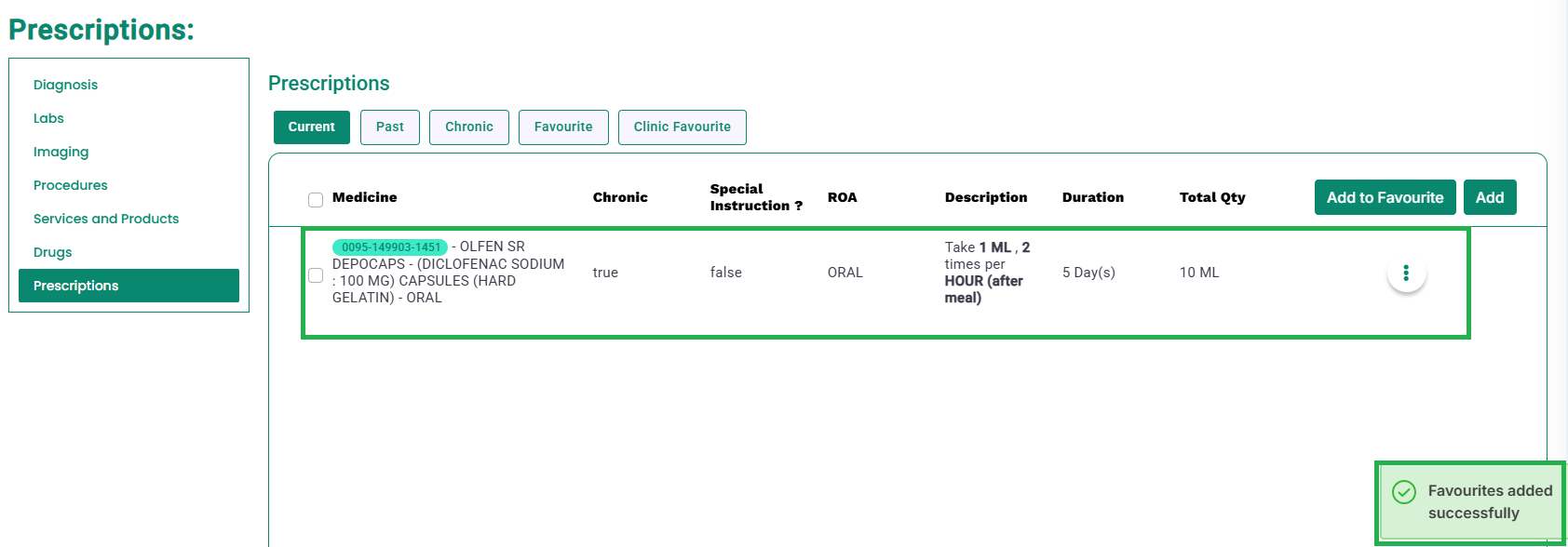The height and width of the screenshot is (547, 1568).
Task: Switch to the Past prescriptions tab
Action: pos(390,127)
